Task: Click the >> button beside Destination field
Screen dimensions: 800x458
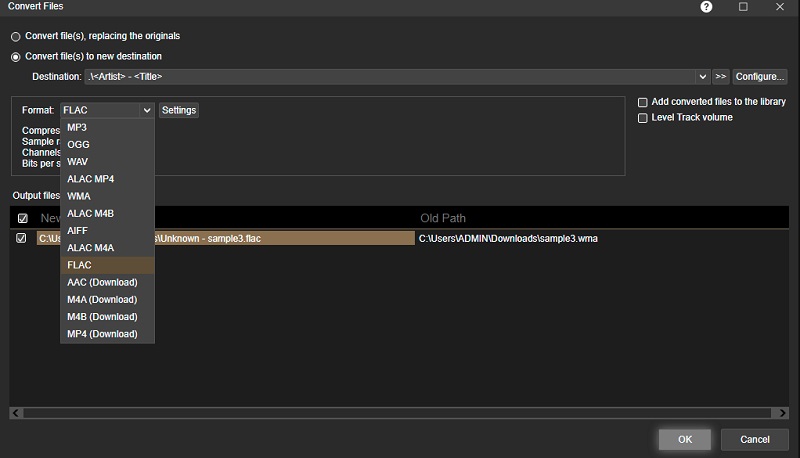Action: [x=720, y=76]
